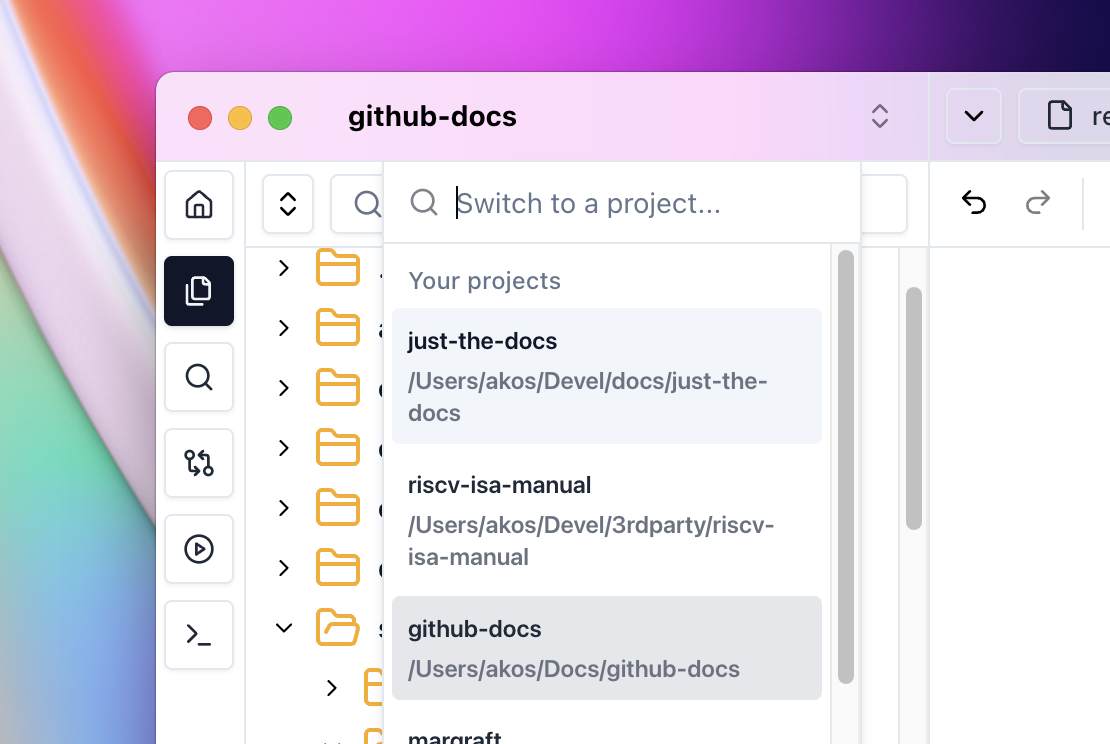Collapse the open folder chevron
1110x744 pixels.
point(284,628)
